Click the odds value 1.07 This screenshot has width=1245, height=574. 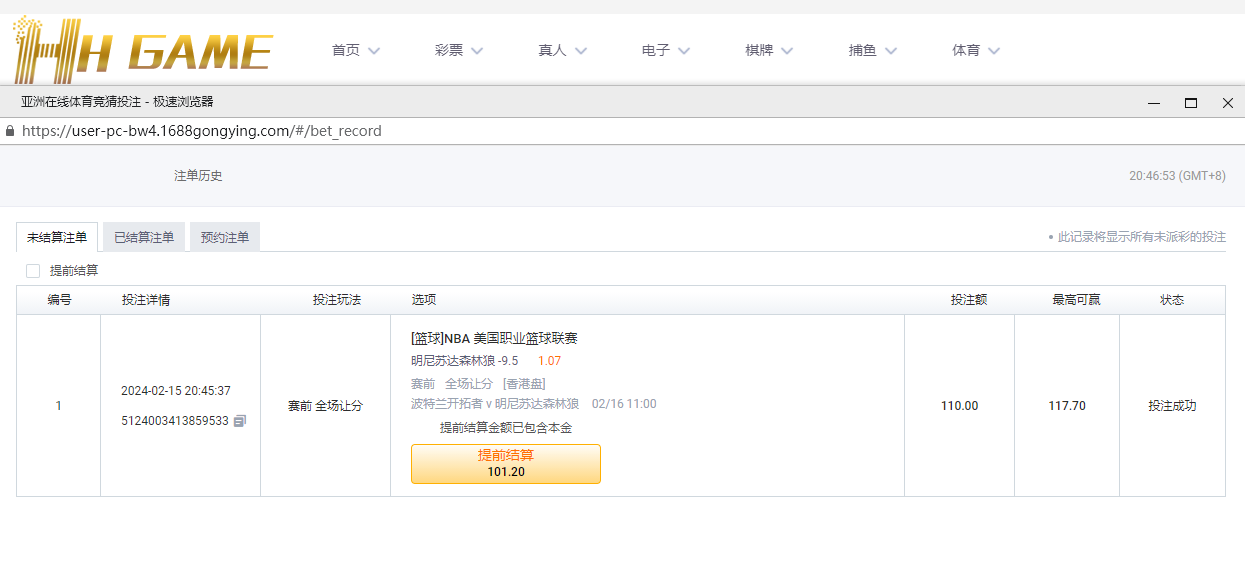(551, 361)
